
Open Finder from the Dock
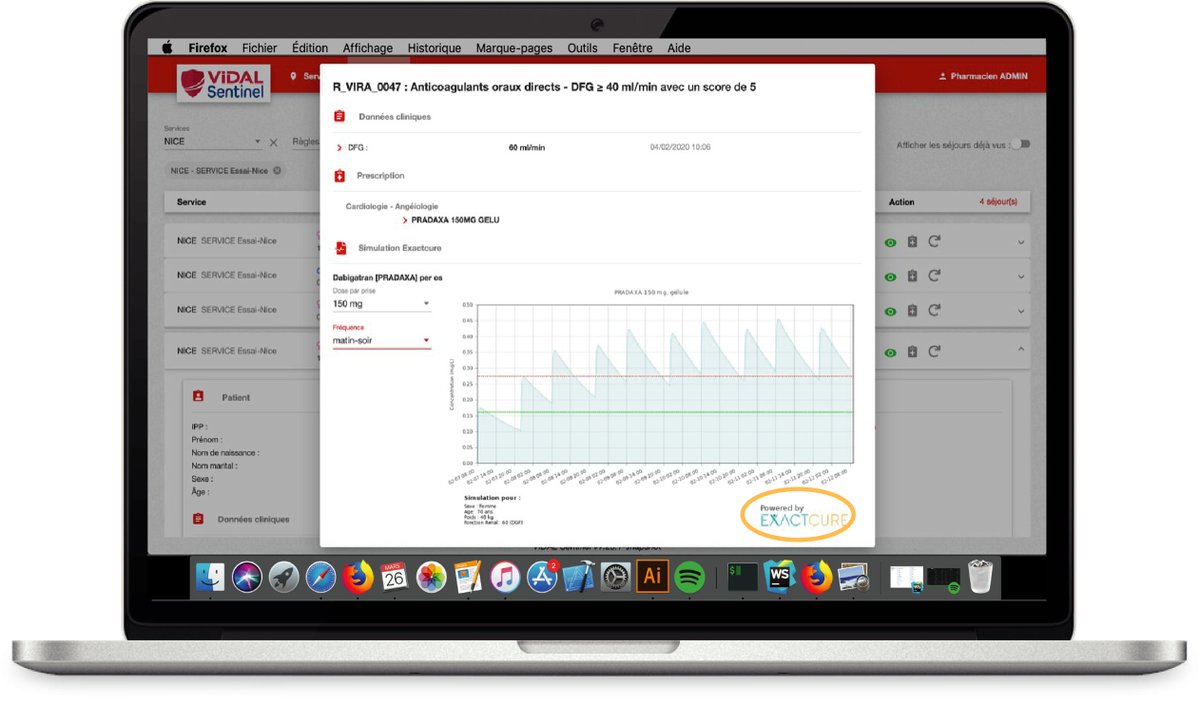click(211, 576)
